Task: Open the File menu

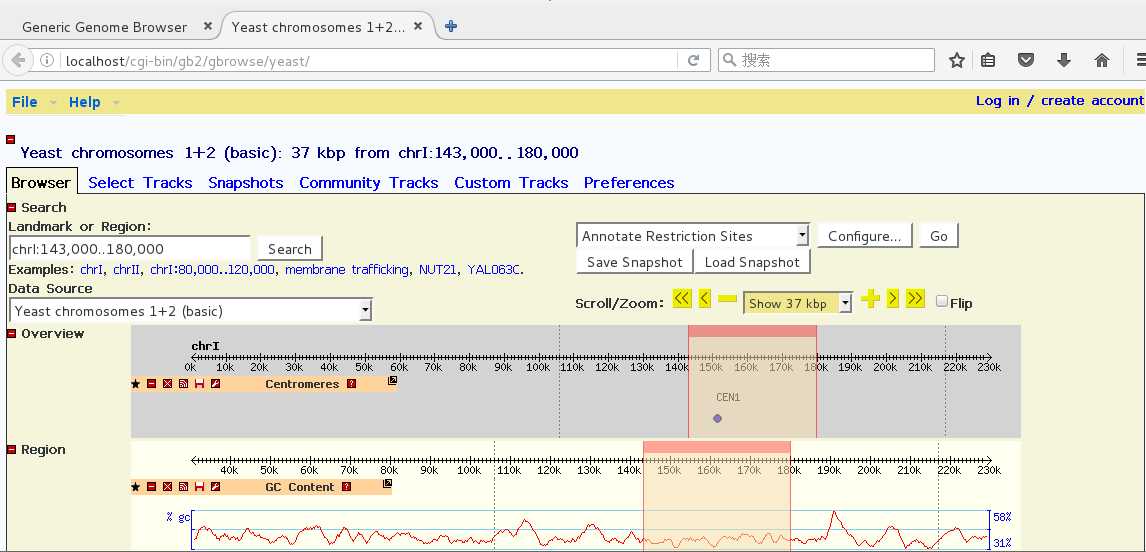Action: (25, 102)
